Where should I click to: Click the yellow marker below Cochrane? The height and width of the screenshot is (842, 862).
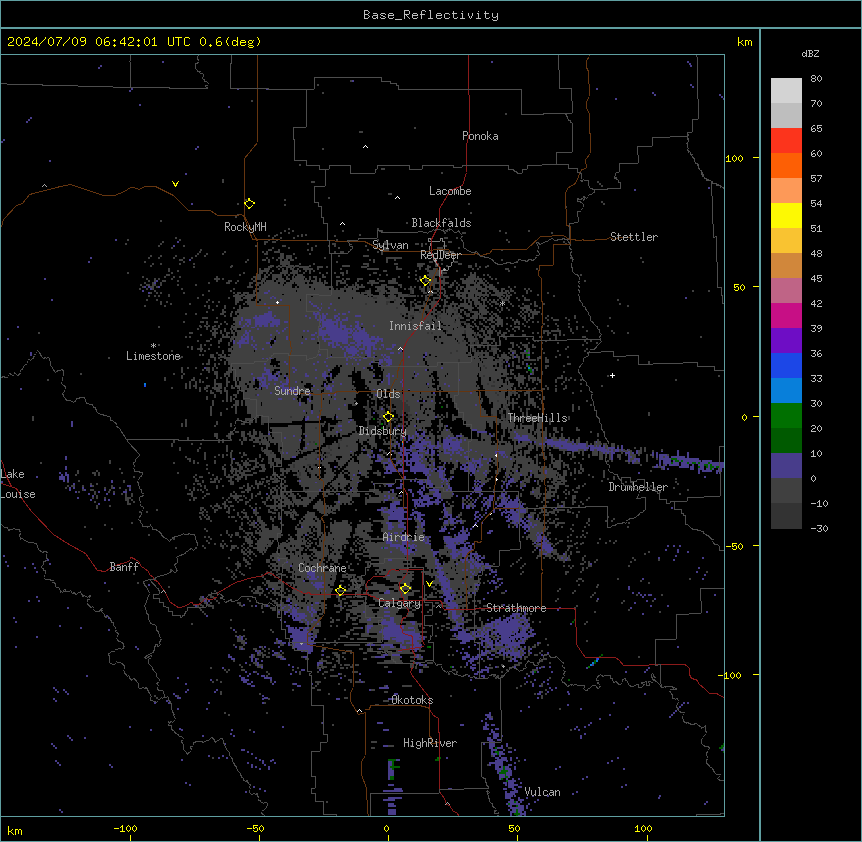340,591
